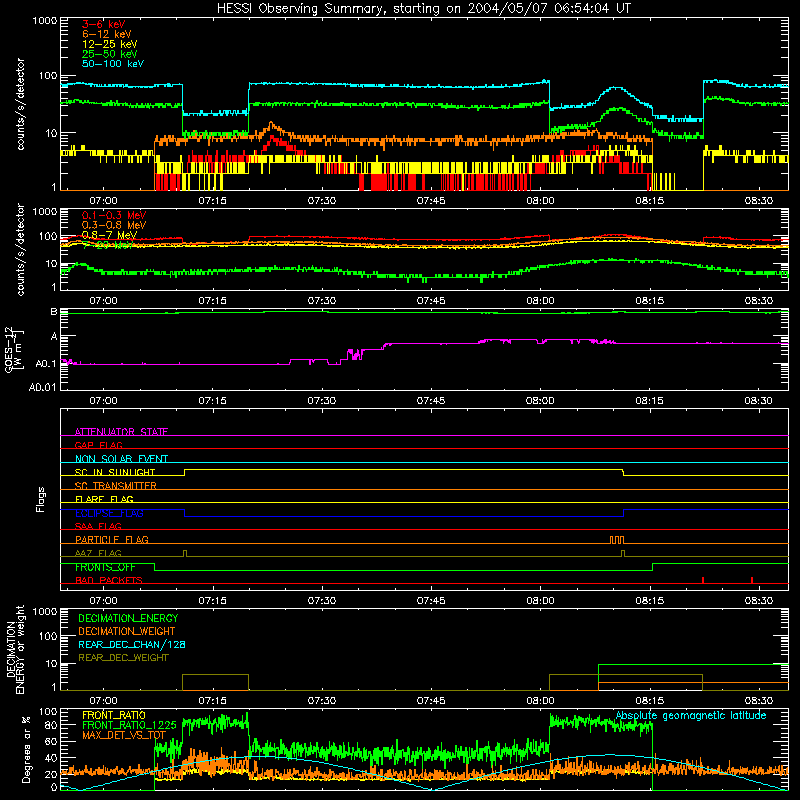800x800 pixels.
Task: Click the FRONT_RATIO legend label
Action: pyautogui.click(x=113, y=715)
